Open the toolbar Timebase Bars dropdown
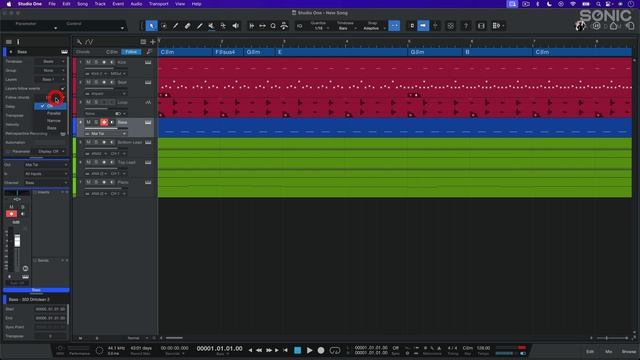The width and height of the screenshot is (640, 360). [x=346, y=28]
